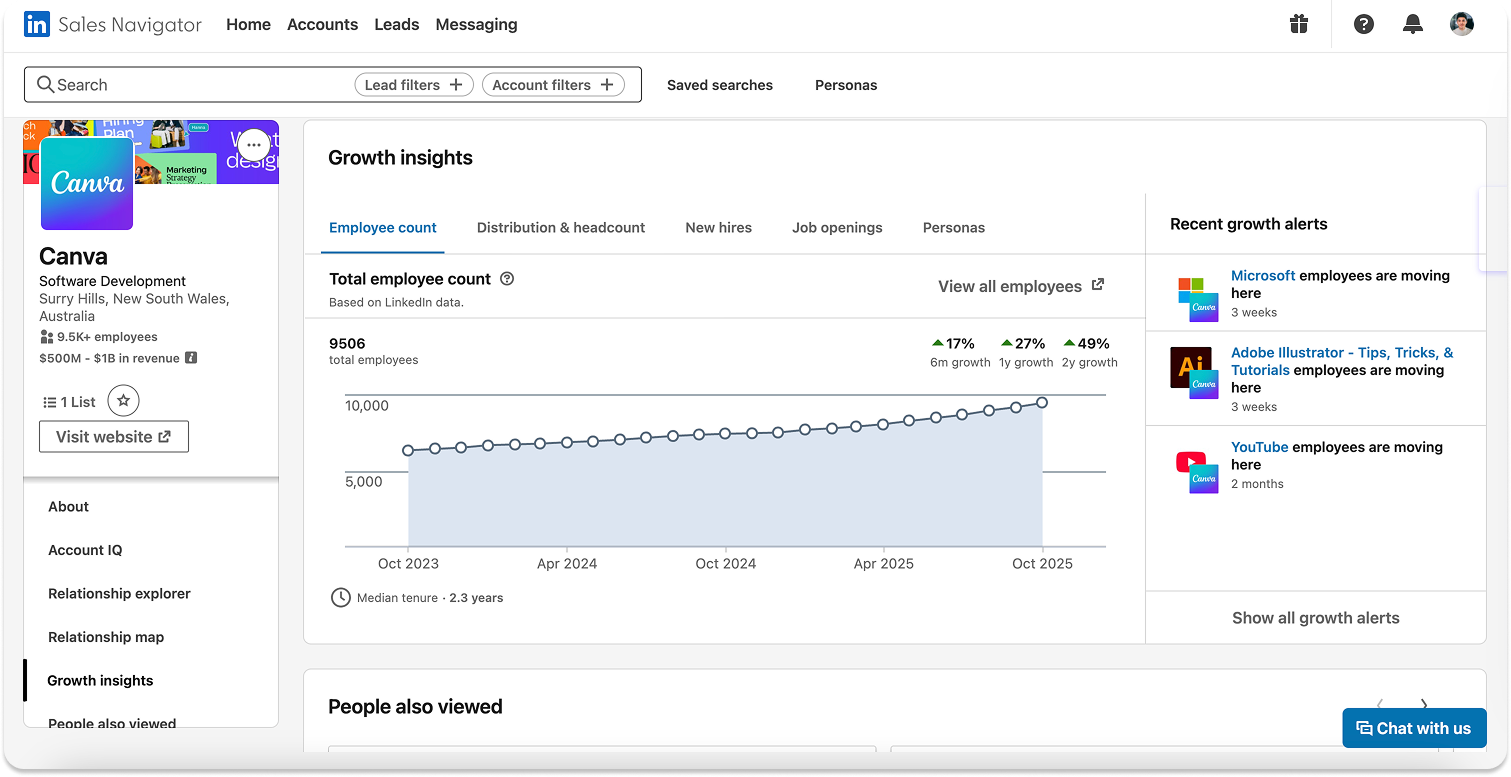Open Messaging
Screen dimensions: 1511x777
[477, 24]
